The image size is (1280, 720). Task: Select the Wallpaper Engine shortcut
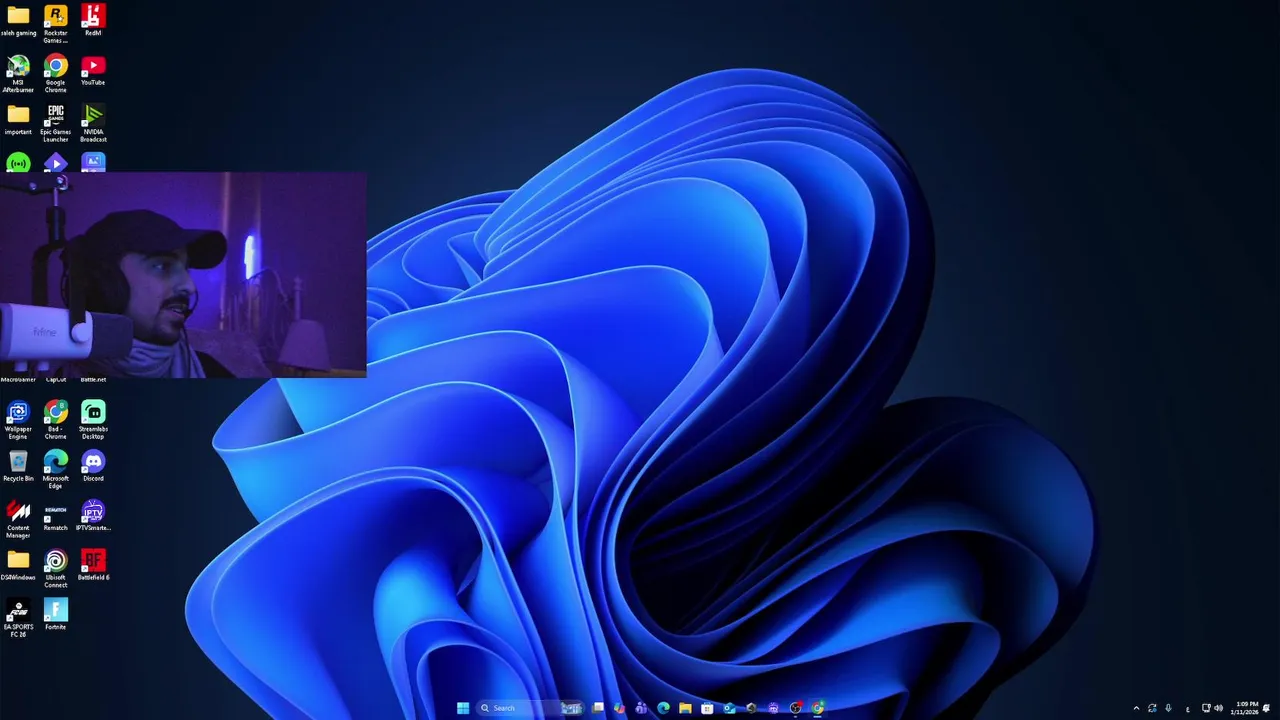pos(18,420)
